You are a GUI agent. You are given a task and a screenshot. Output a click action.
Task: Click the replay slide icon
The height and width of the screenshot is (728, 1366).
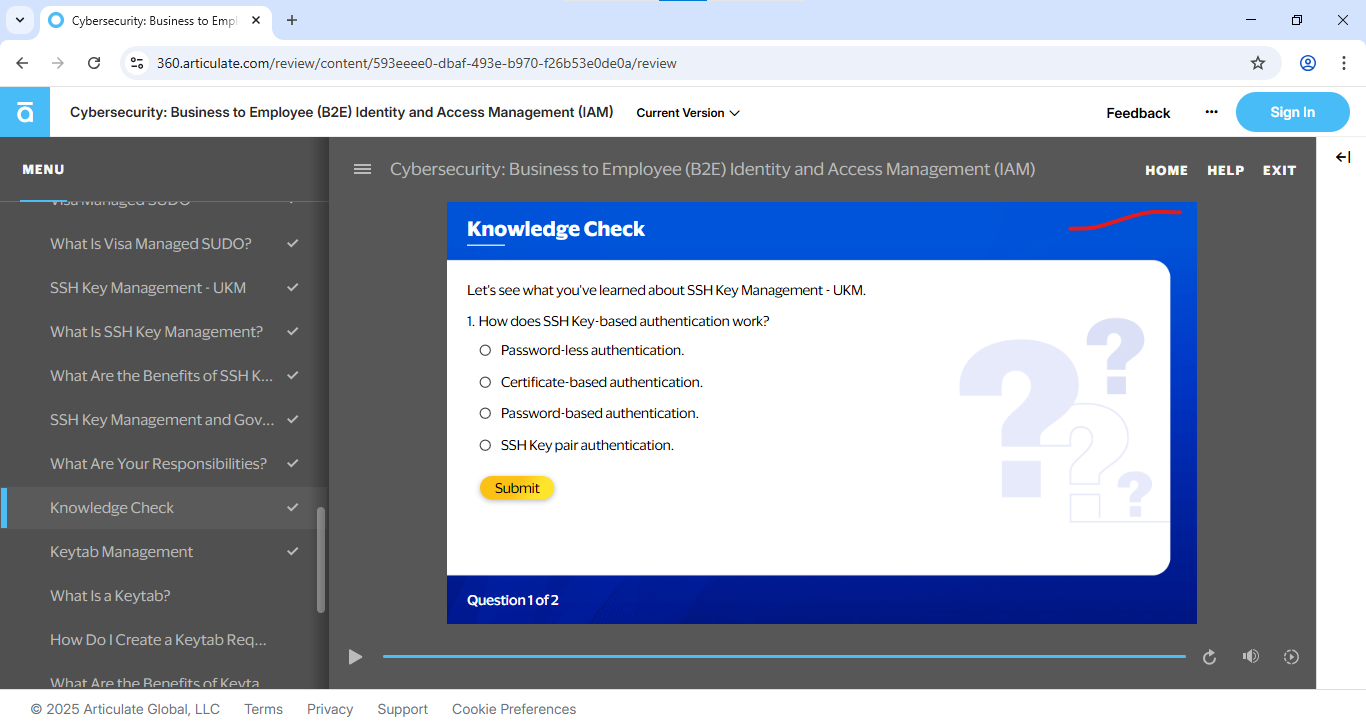pyautogui.click(x=1209, y=657)
